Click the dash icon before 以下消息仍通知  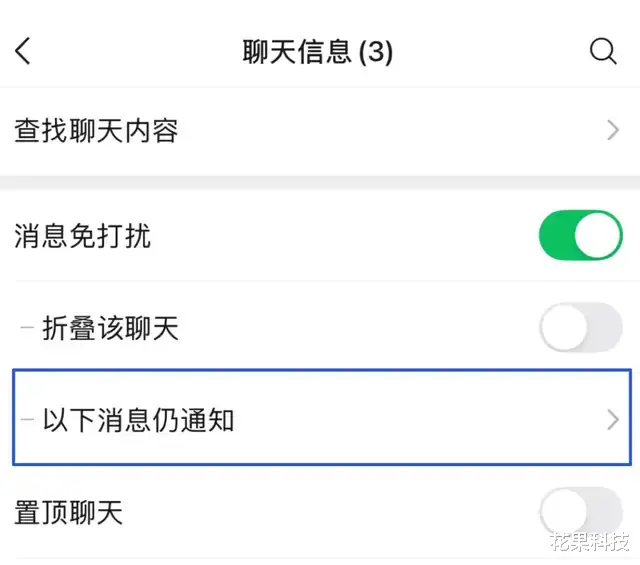(27, 420)
